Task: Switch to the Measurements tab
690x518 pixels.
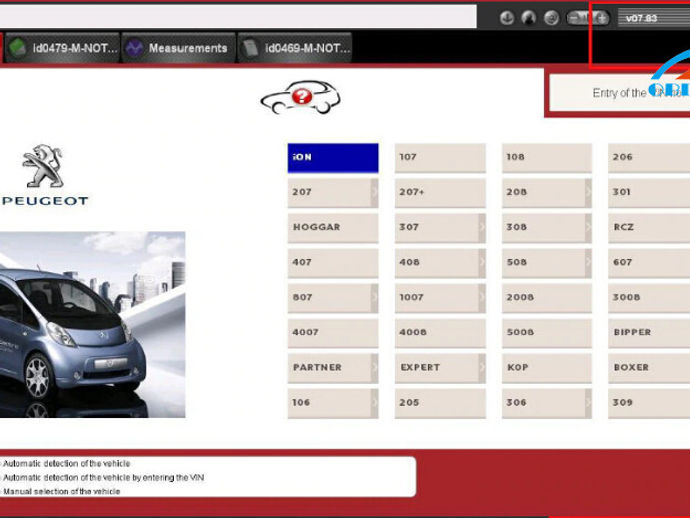Action: point(178,48)
